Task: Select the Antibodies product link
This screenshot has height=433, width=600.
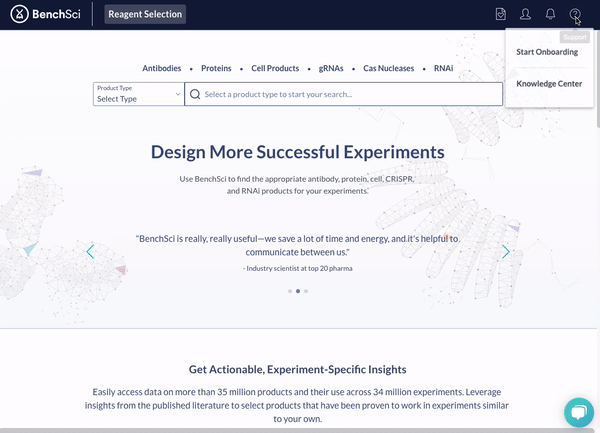Action: point(161,68)
